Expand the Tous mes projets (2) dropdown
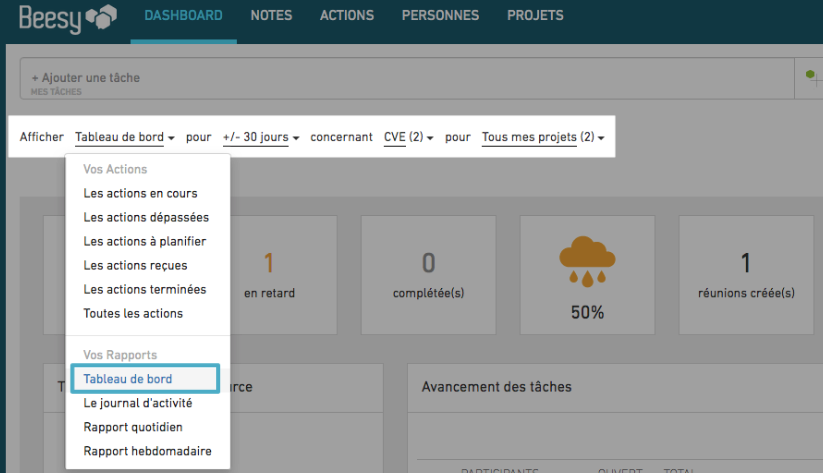This screenshot has height=473, width=823. 543,137
